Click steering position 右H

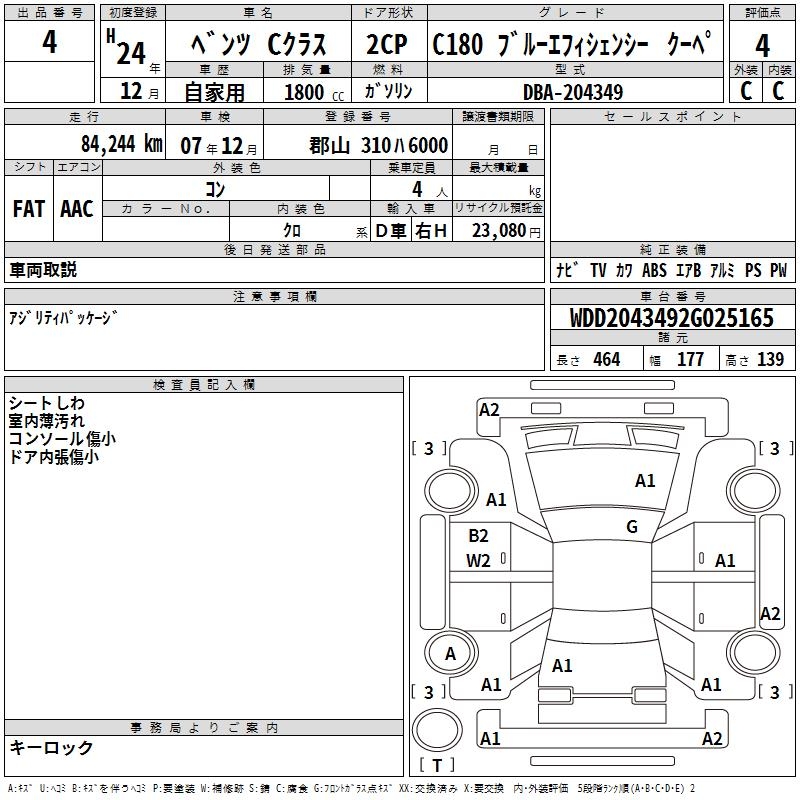coord(431,231)
